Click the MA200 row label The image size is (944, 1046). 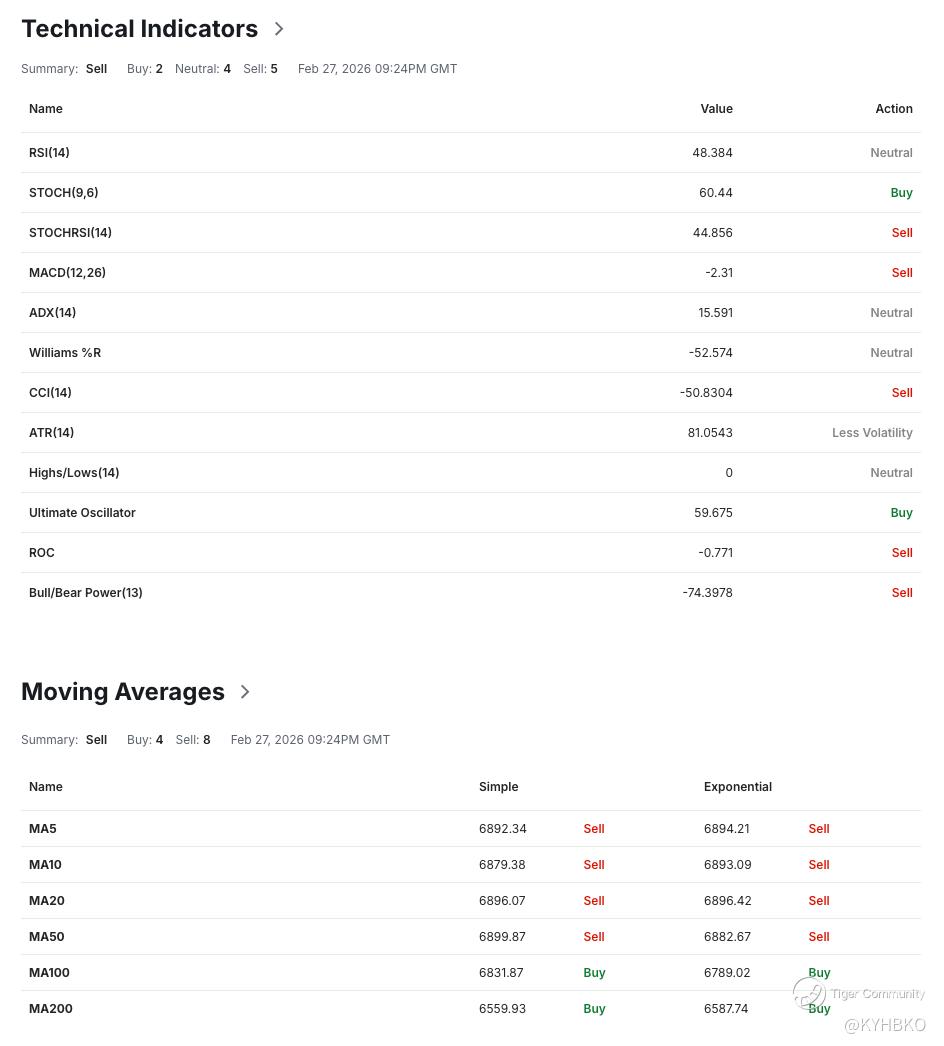click(x=51, y=1009)
